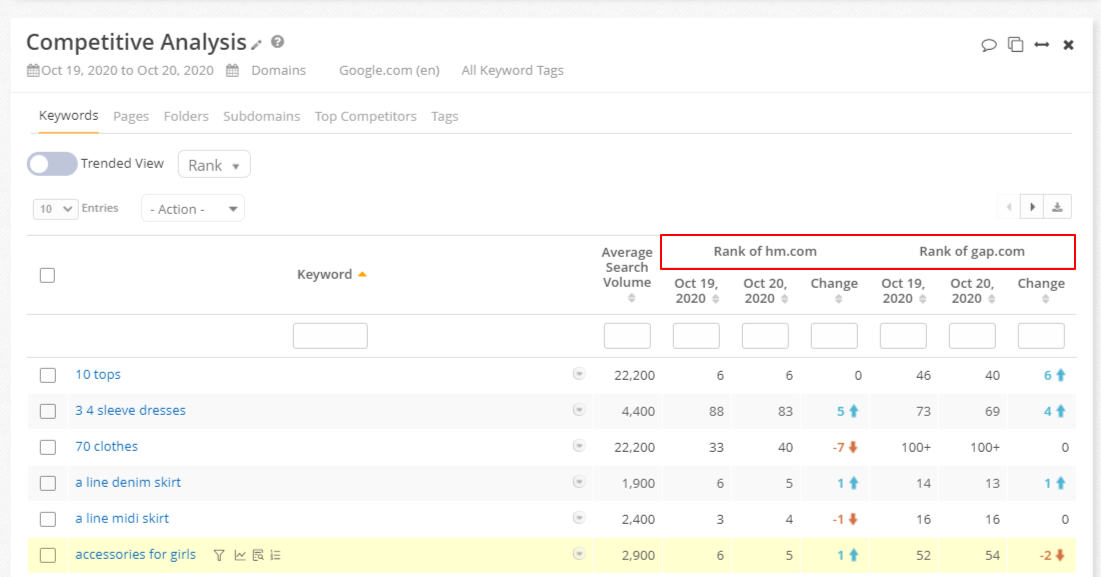Check the 3 4 sleeve dresses row

click(48, 411)
